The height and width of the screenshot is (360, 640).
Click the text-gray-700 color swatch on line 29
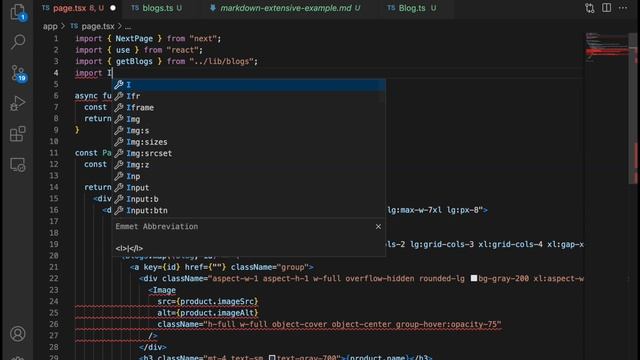click(272, 358)
